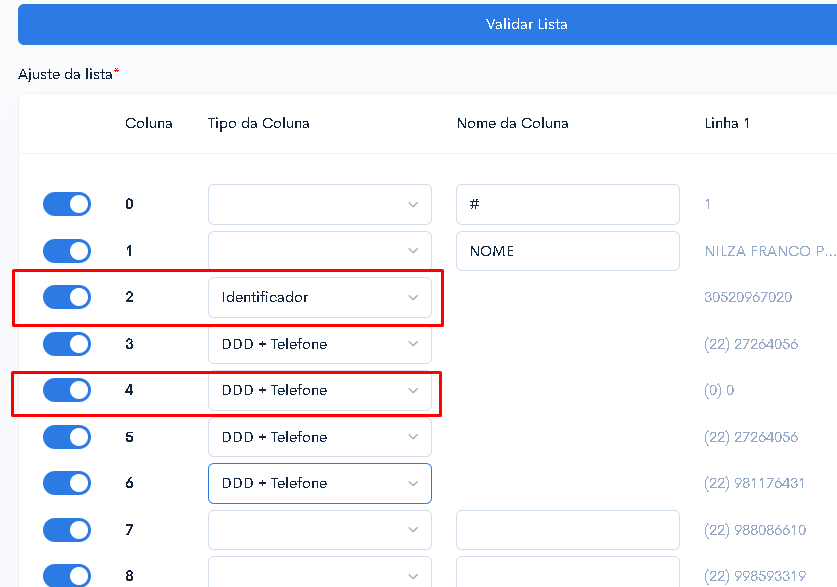Expand the focused dropdown for column 6
837x587 pixels.
point(320,483)
